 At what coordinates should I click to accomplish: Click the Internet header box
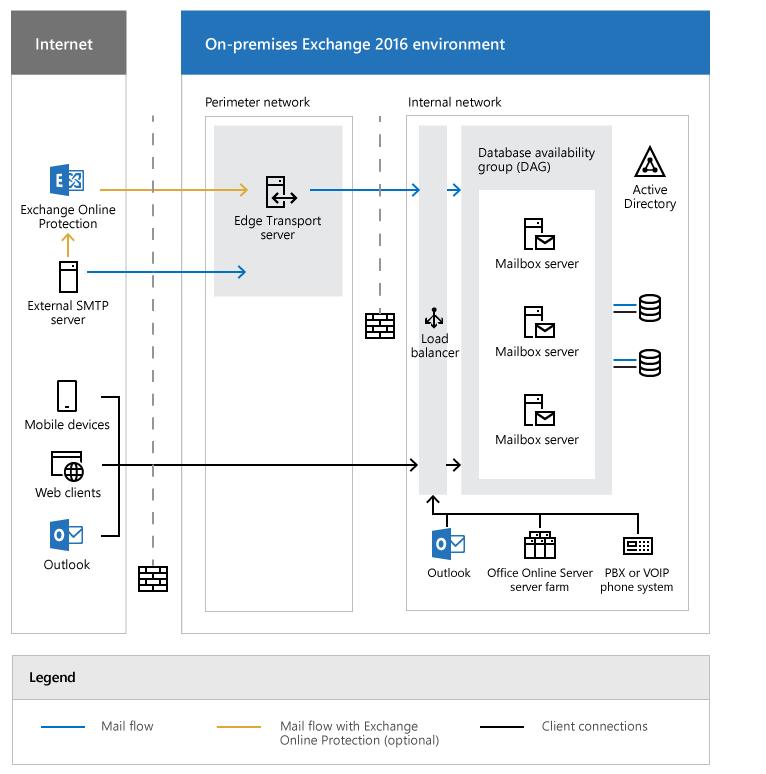coord(69,43)
